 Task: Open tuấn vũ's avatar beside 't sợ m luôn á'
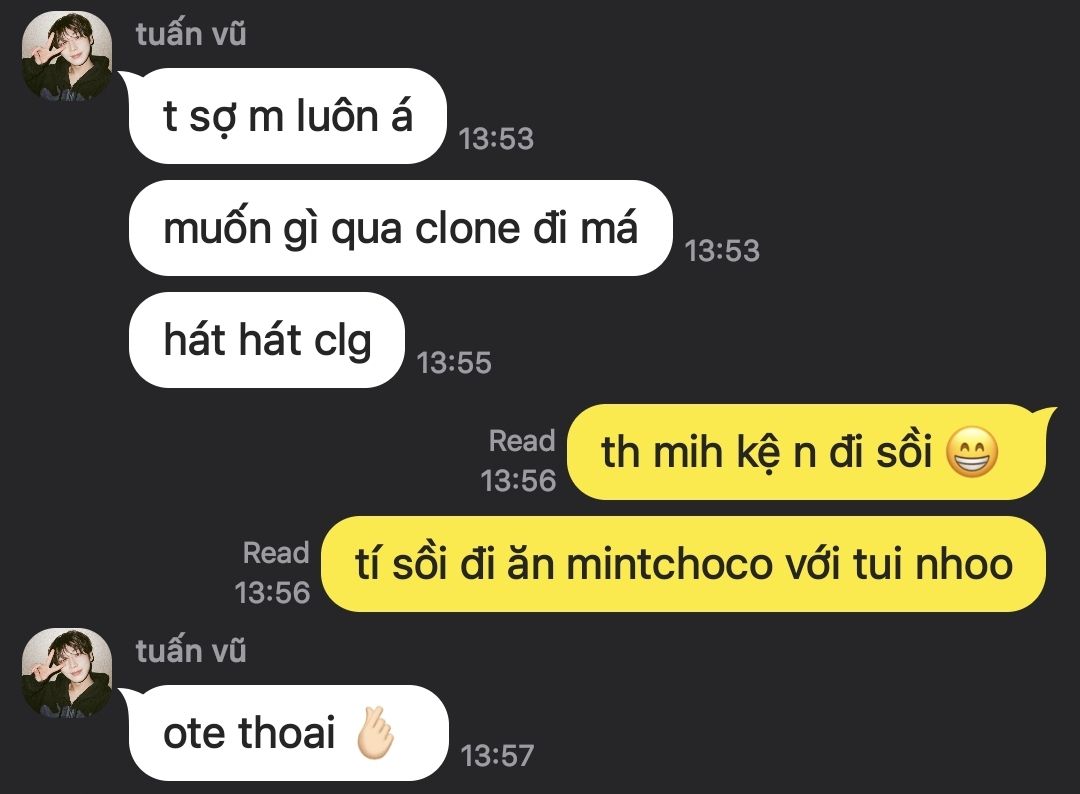pos(68,56)
